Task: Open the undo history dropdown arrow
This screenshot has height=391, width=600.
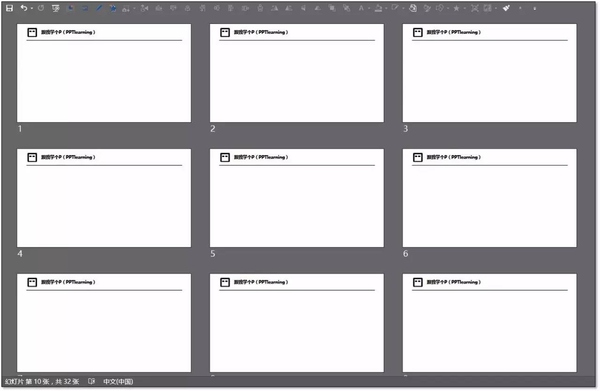Action: tap(32, 8)
